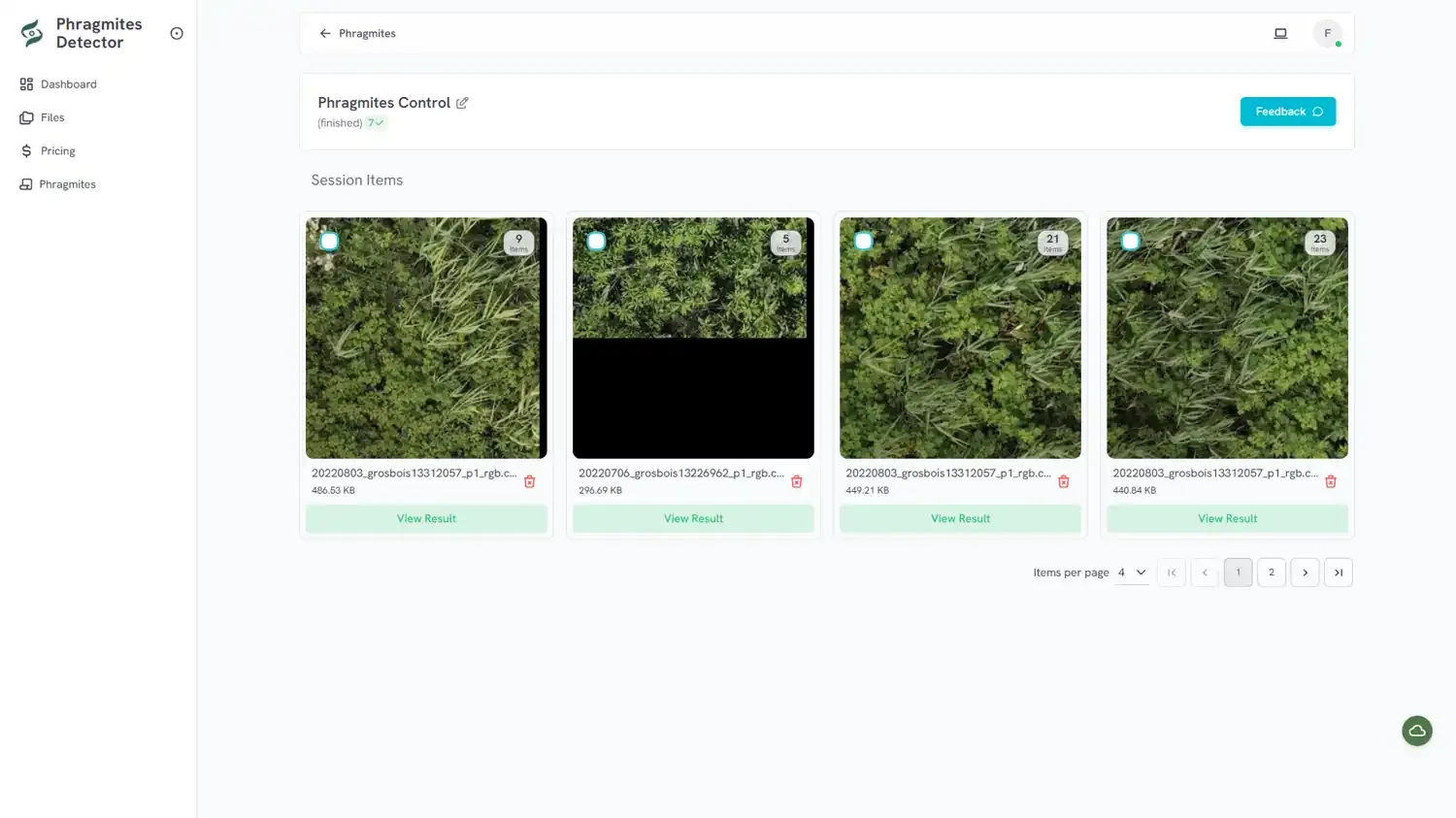This screenshot has width=1456, height=818.
Task: Delete the first session image via trash icon
Action: click(x=530, y=481)
